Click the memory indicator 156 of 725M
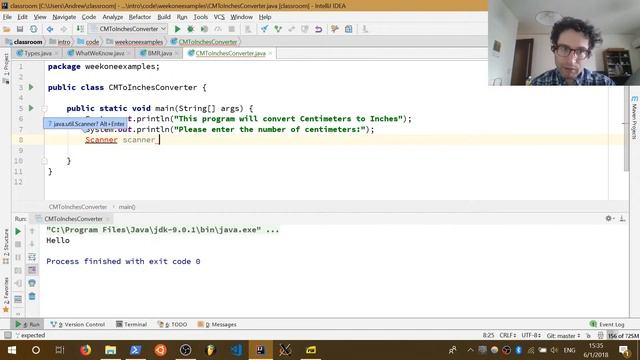The image size is (640, 360). pyautogui.click(x=623, y=336)
